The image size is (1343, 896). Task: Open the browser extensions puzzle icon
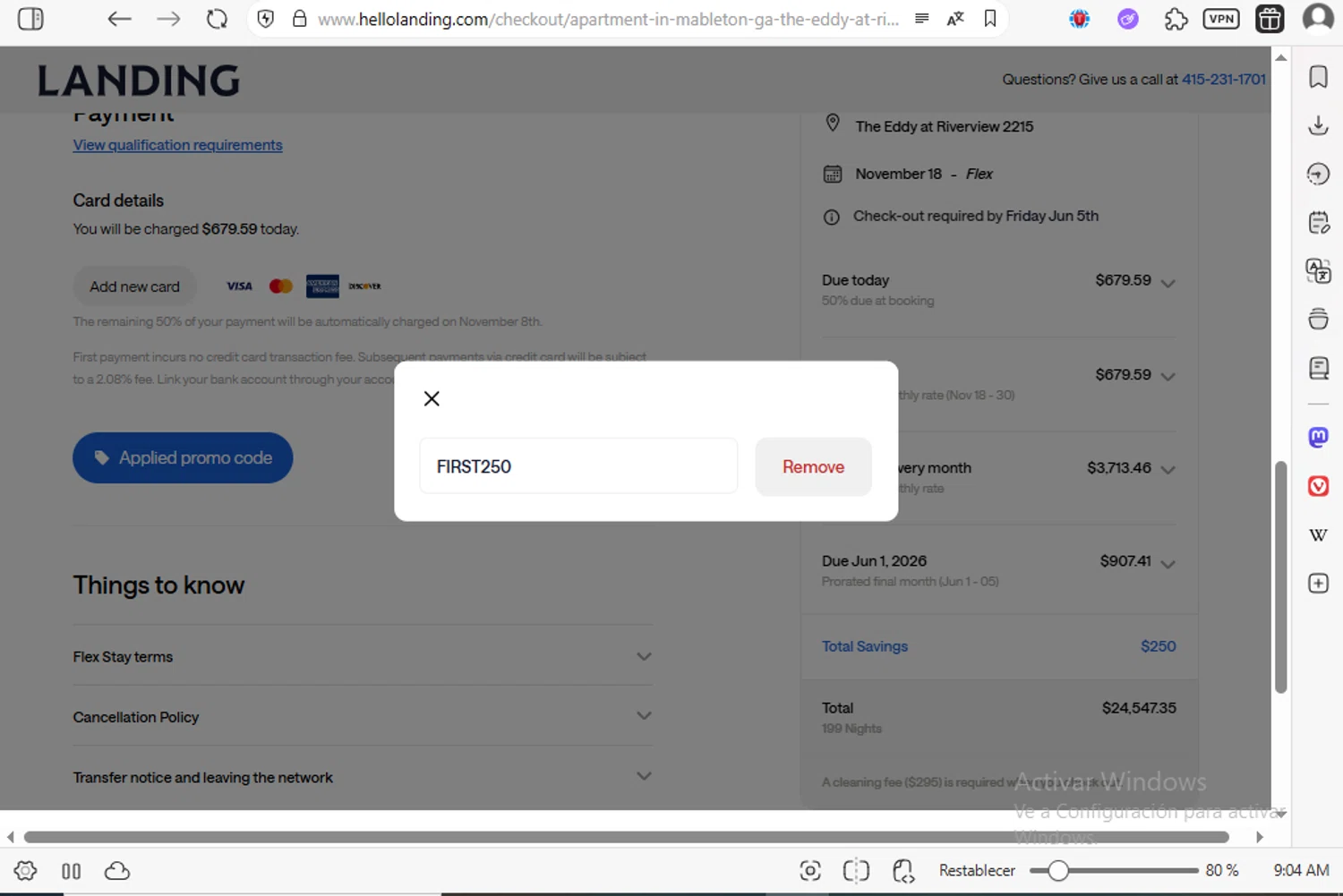click(x=1176, y=19)
